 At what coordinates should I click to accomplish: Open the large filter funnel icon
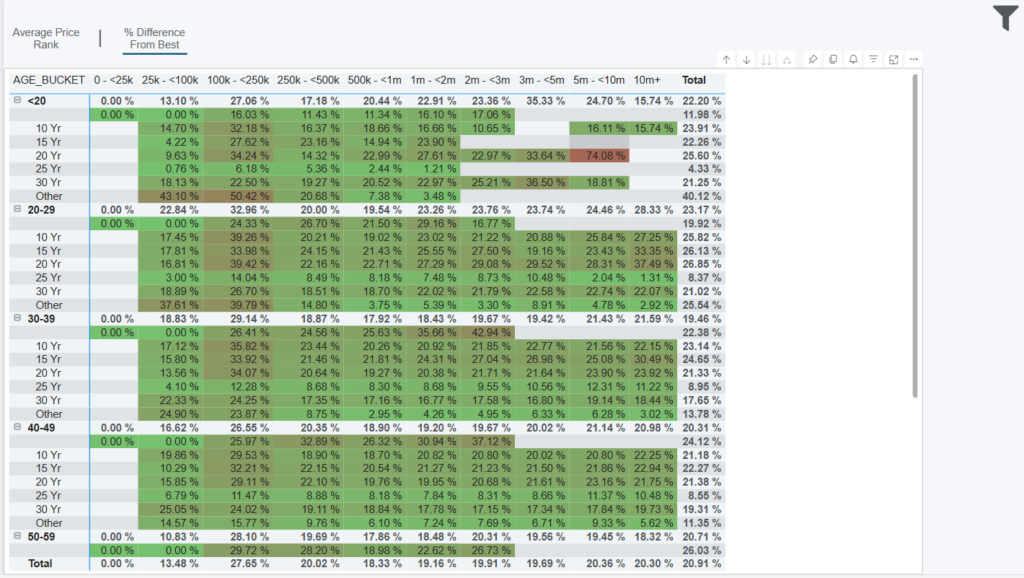point(1005,18)
